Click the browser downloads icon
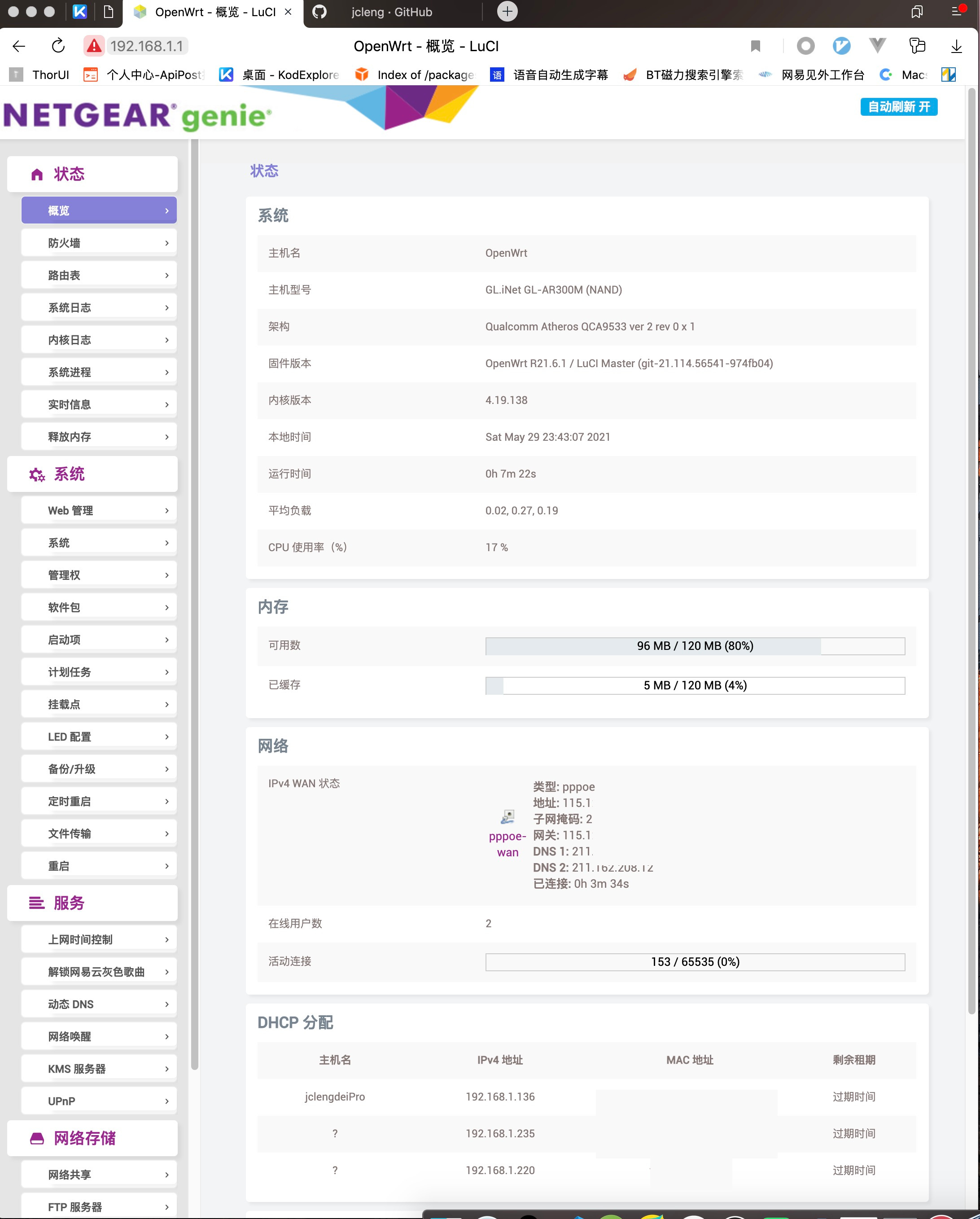 point(956,46)
